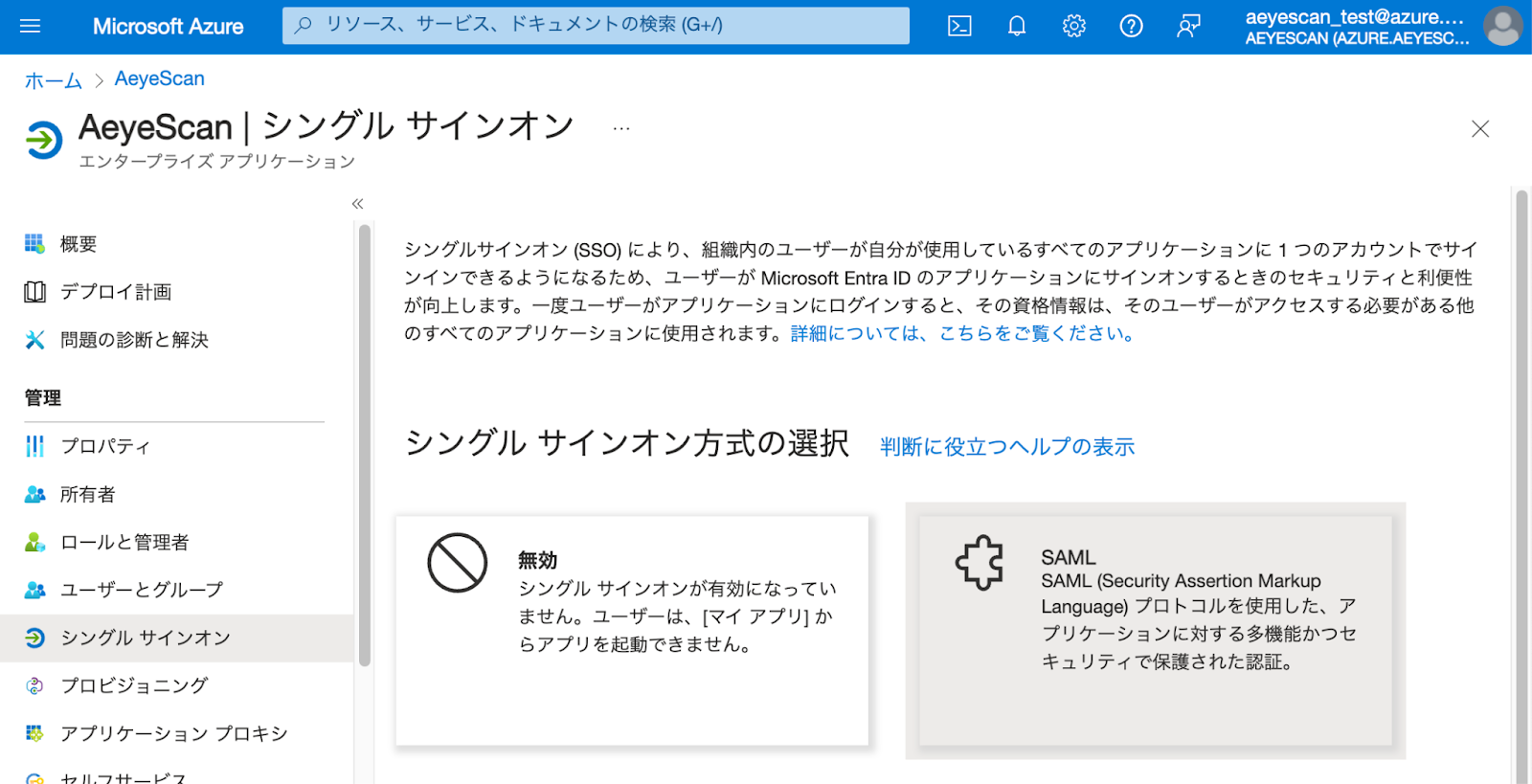Open the feedback icon in top bar
Screen dimensions: 1532x784
tap(1189, 26)
